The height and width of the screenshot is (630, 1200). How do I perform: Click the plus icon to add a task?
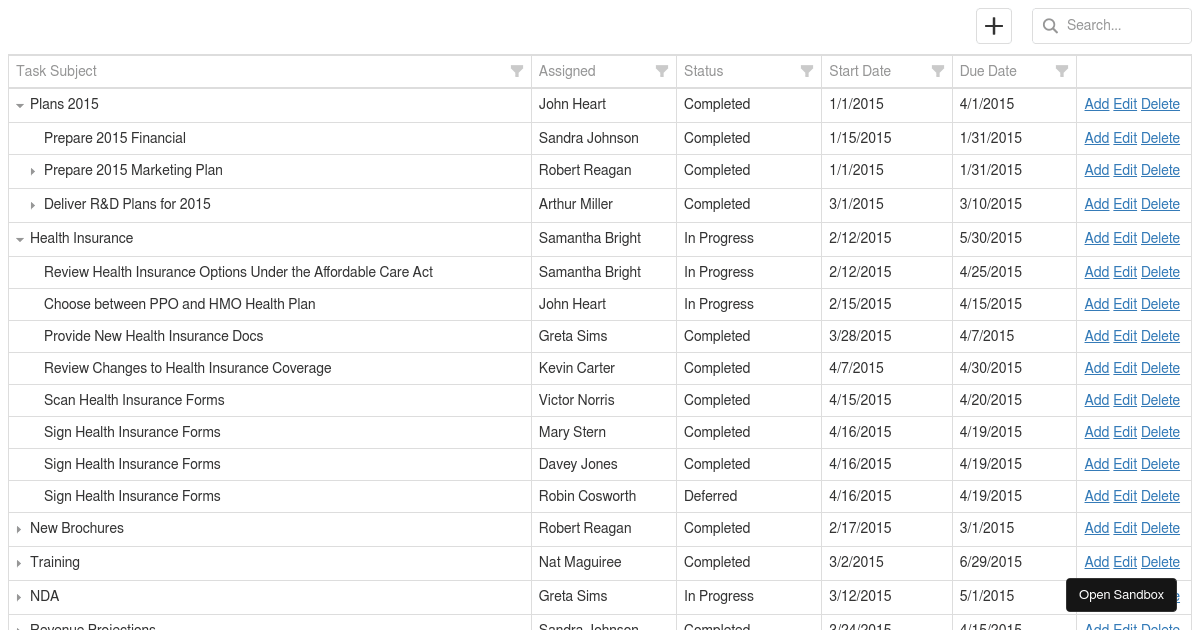point(993,25)
